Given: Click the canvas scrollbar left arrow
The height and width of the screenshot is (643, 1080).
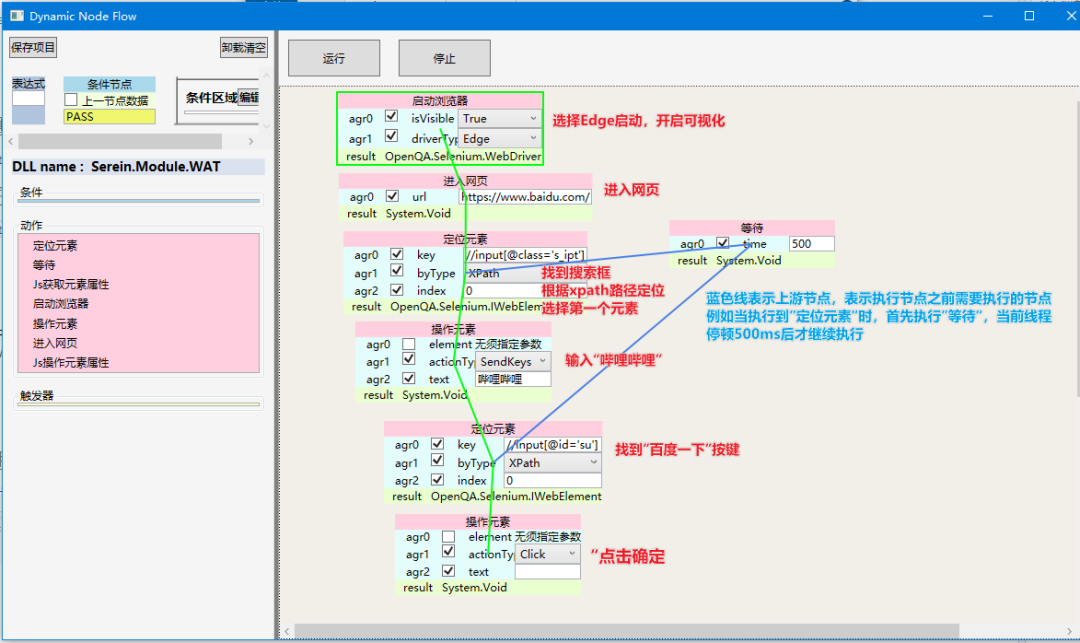Looking at the screenshot, I should [x=287, y=631].
